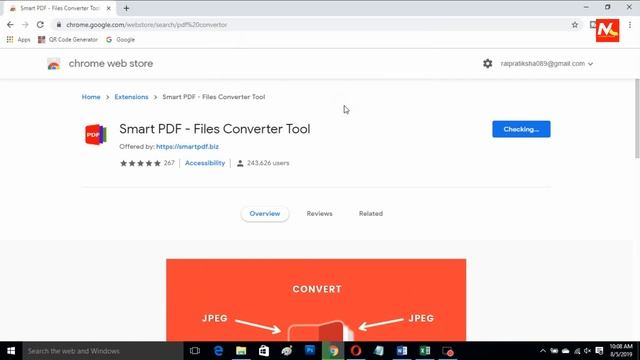The image size is (640, 360).
Task: Open the Windows Start menu
Action: (11, 351)
